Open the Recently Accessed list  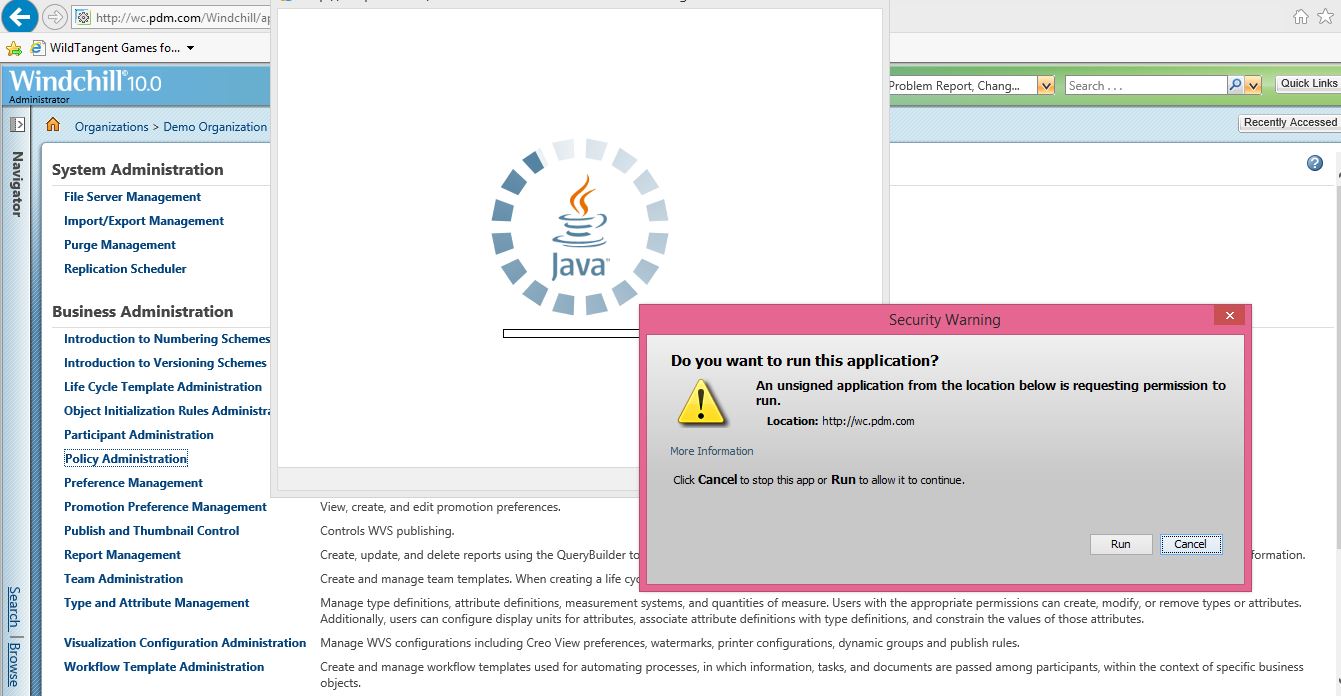coord(1290,122)
